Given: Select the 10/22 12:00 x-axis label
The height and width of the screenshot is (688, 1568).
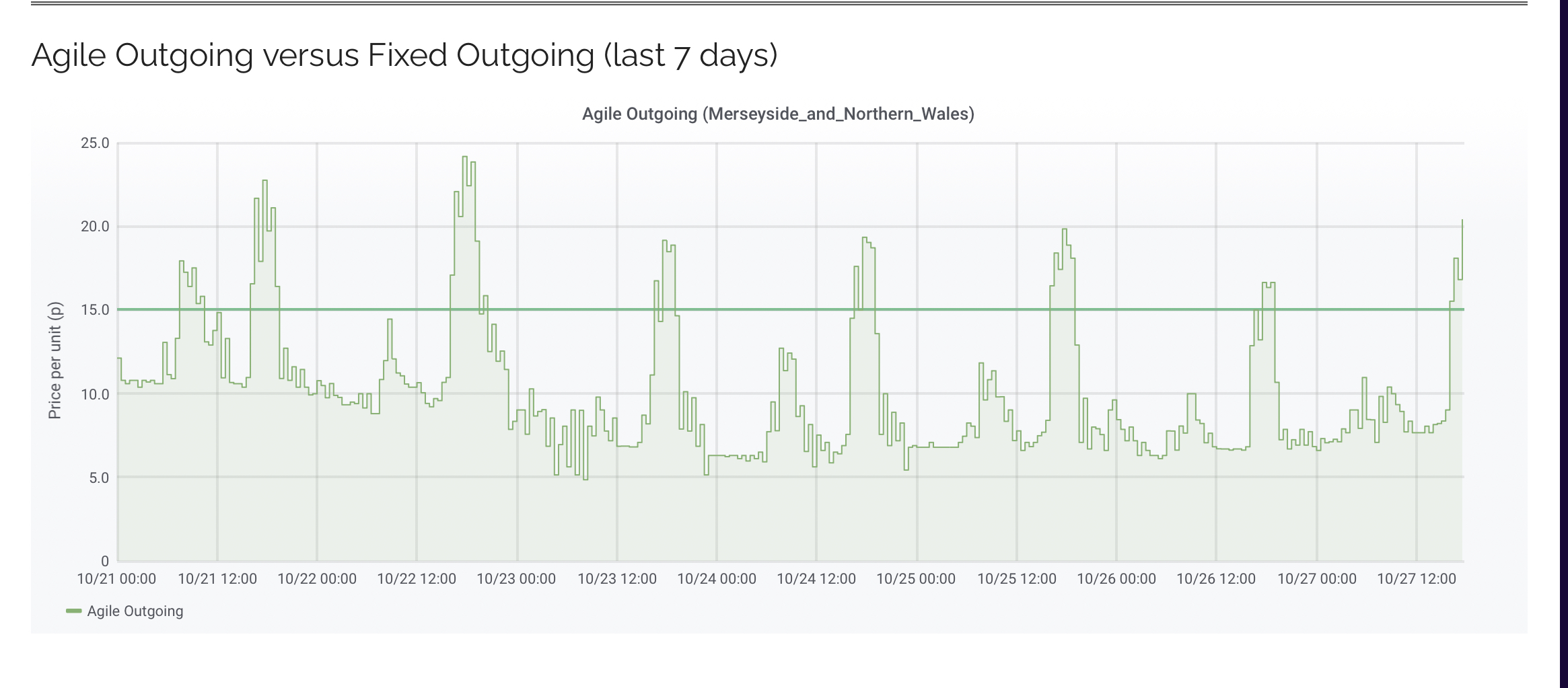Looking at the screenshot, I should click(417, 579).
